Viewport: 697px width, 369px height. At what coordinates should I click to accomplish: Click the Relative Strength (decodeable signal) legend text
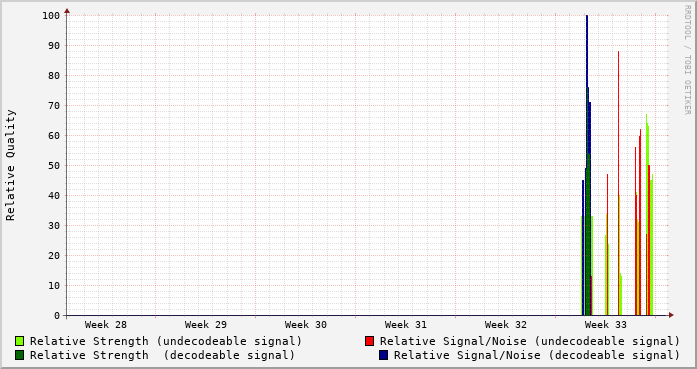(x=163, y=355)
